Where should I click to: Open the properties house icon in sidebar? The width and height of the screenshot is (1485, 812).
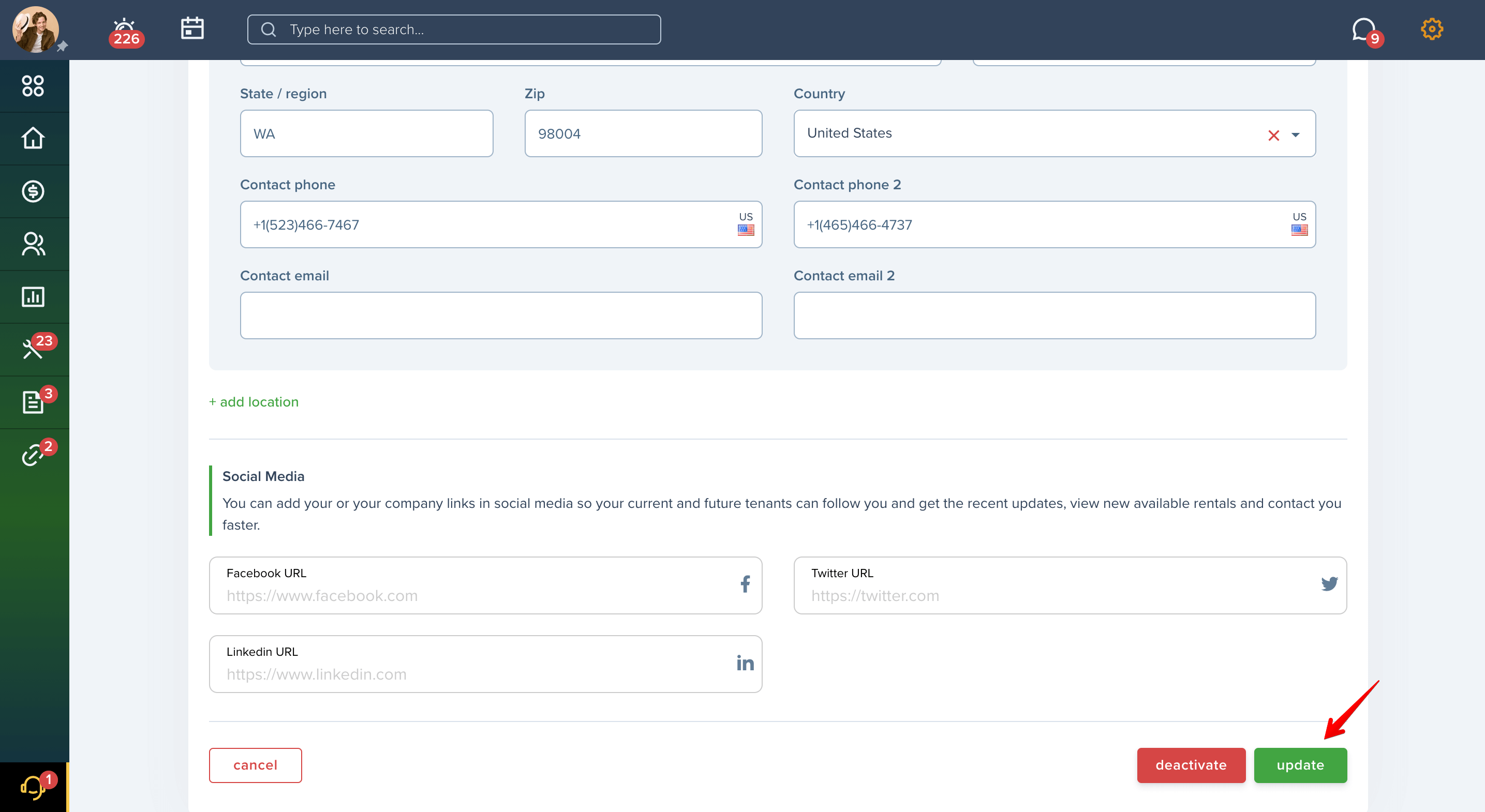pyautogui.click(x=33, y=138)
